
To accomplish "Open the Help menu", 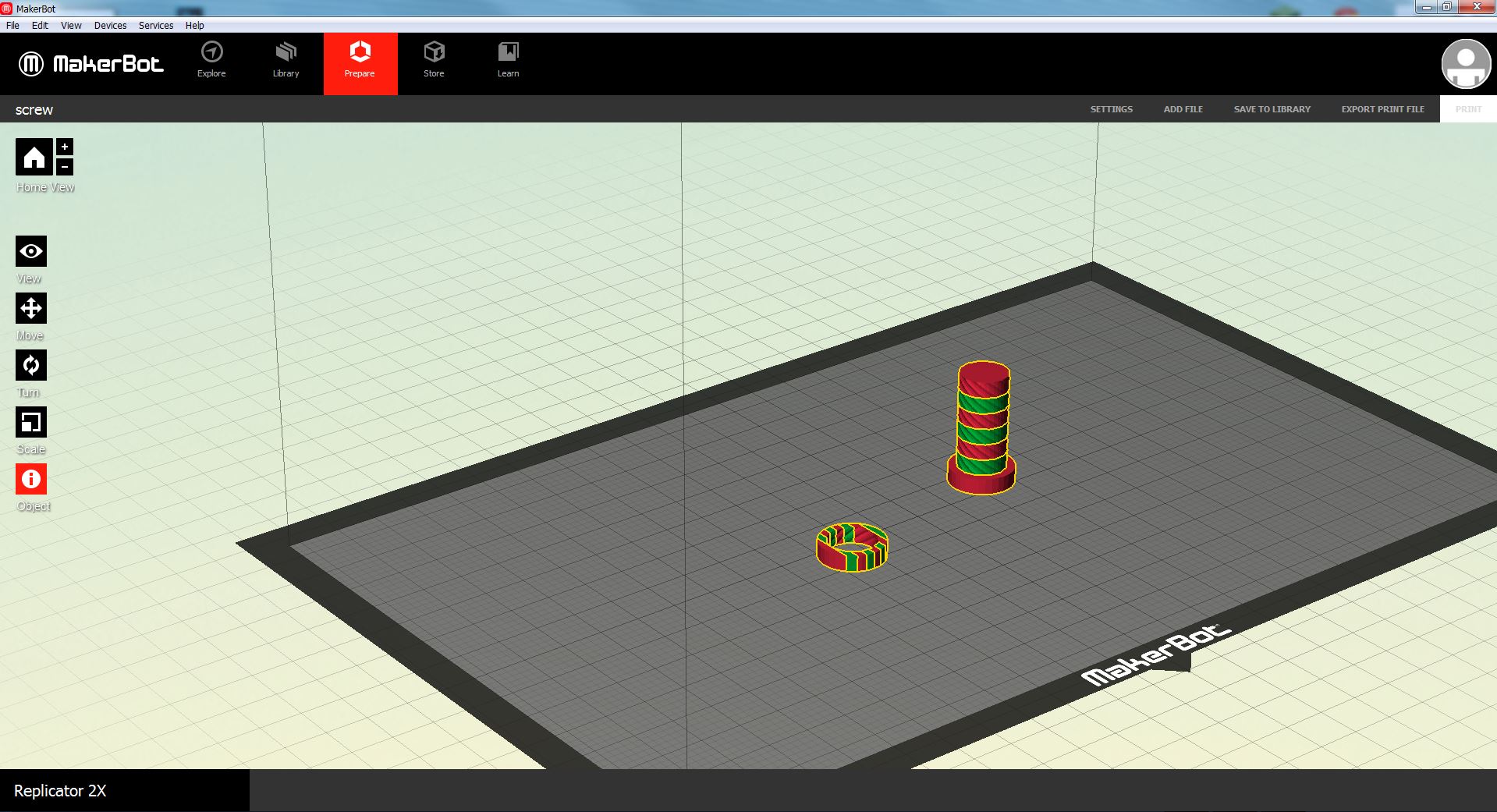I will coord(194,26).
